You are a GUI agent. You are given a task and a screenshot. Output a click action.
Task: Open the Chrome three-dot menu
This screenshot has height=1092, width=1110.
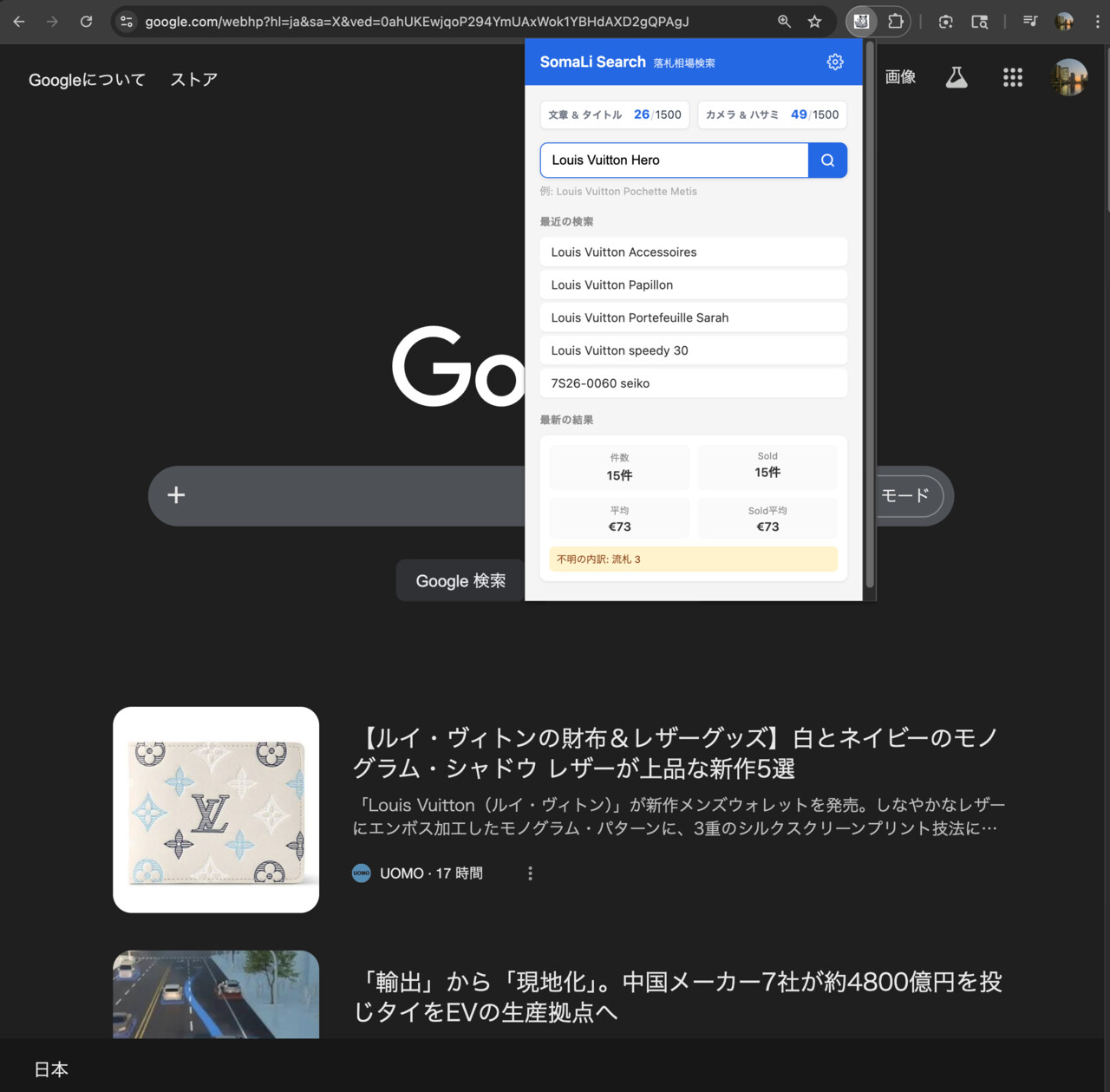(1097, 22)
